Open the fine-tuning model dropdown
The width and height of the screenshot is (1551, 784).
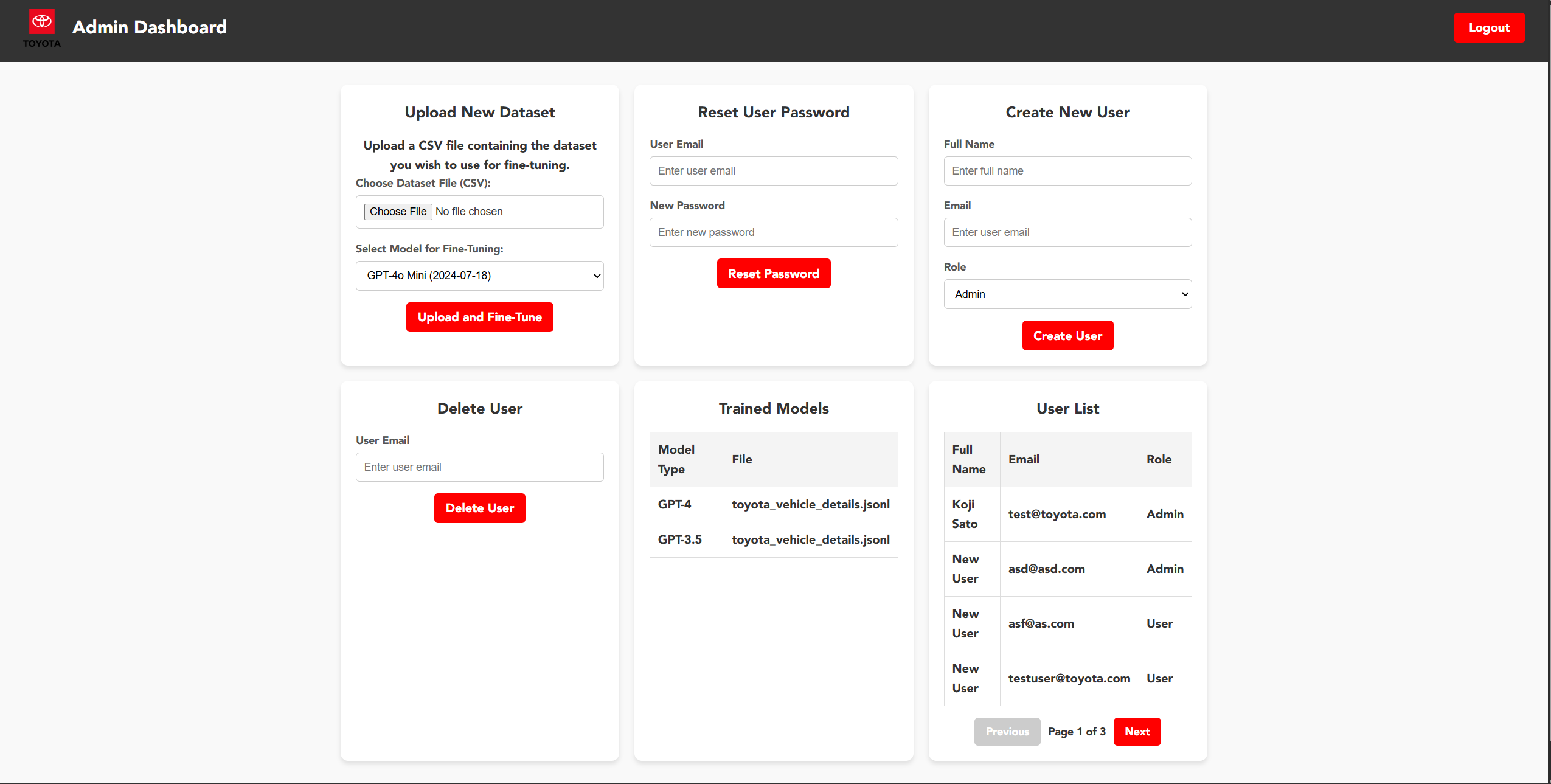479,276
